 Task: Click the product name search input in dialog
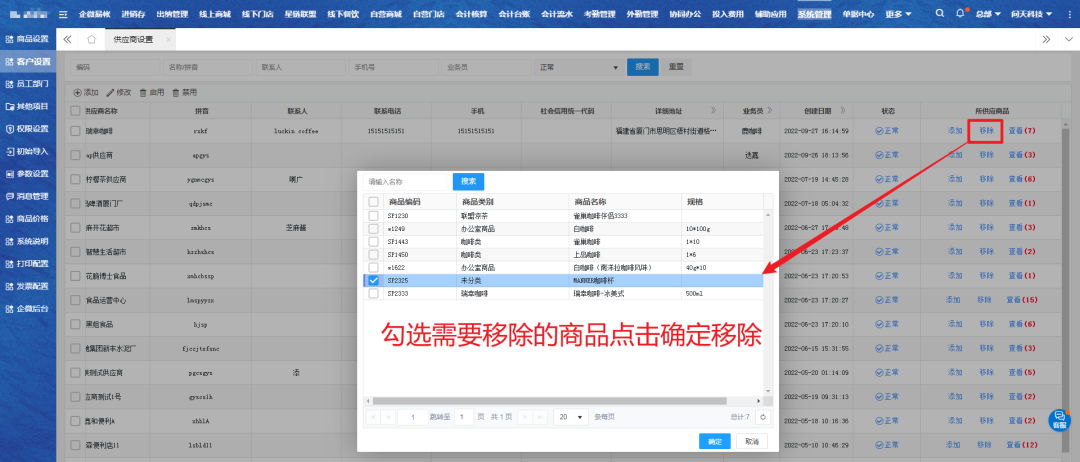coord(407,182)
